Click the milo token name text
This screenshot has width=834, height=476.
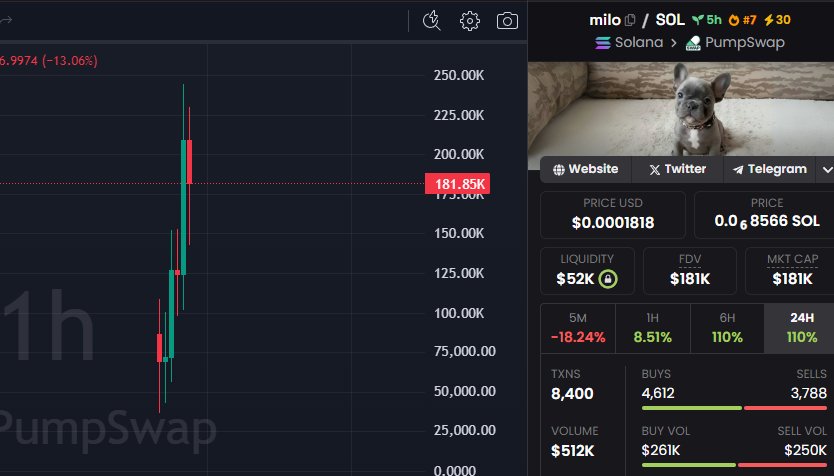[x=605, y=20]
